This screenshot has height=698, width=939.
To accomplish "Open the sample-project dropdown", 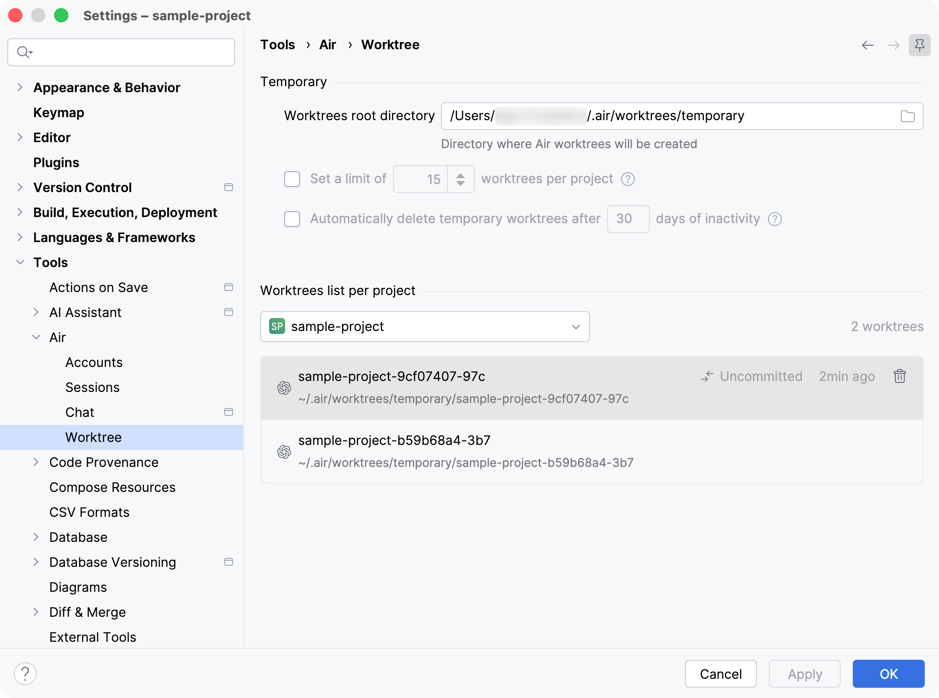I will [x=425, y=326].
